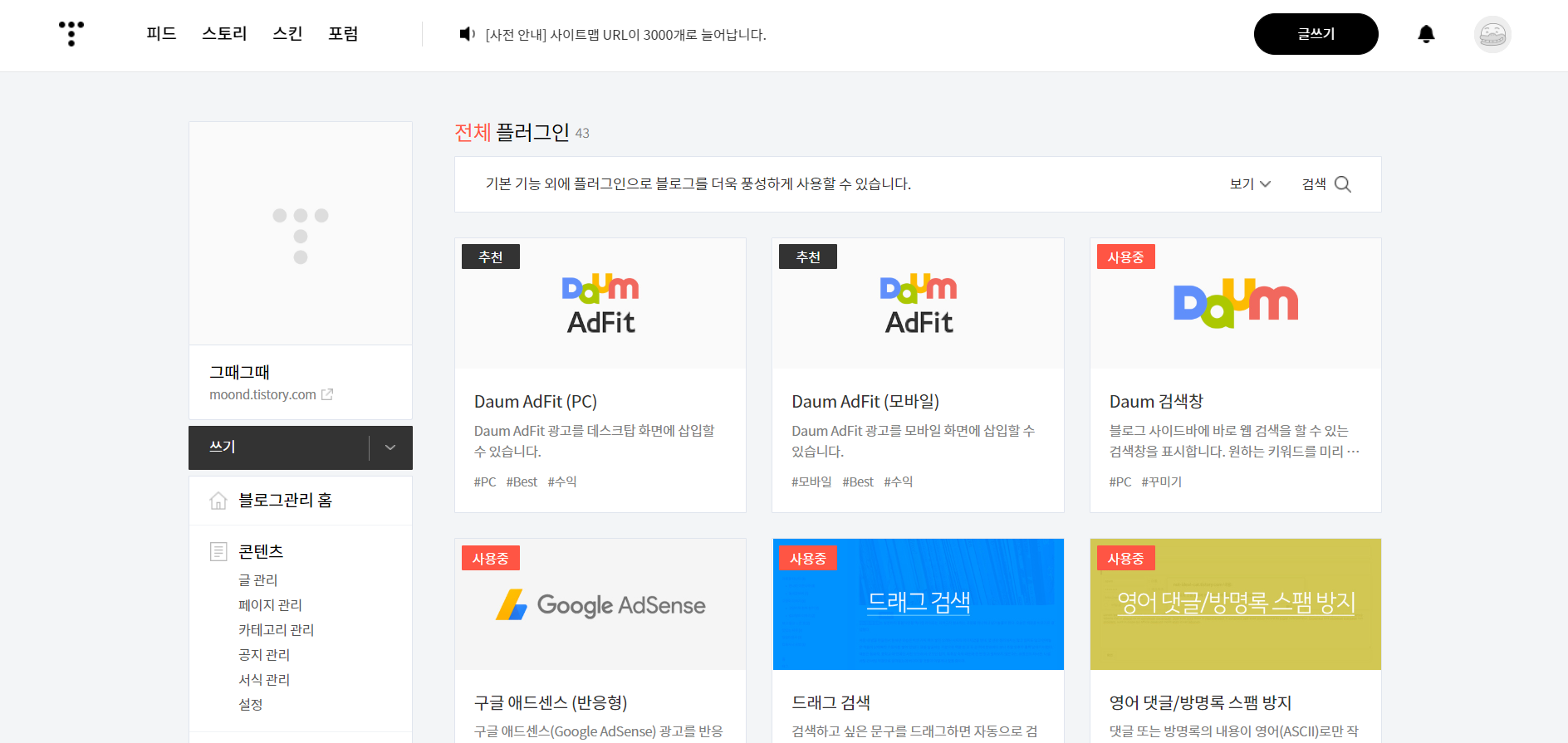Click the 글쓰기 button
The width and height of the screenshot is (1568, 743).
coord(1316,34)
